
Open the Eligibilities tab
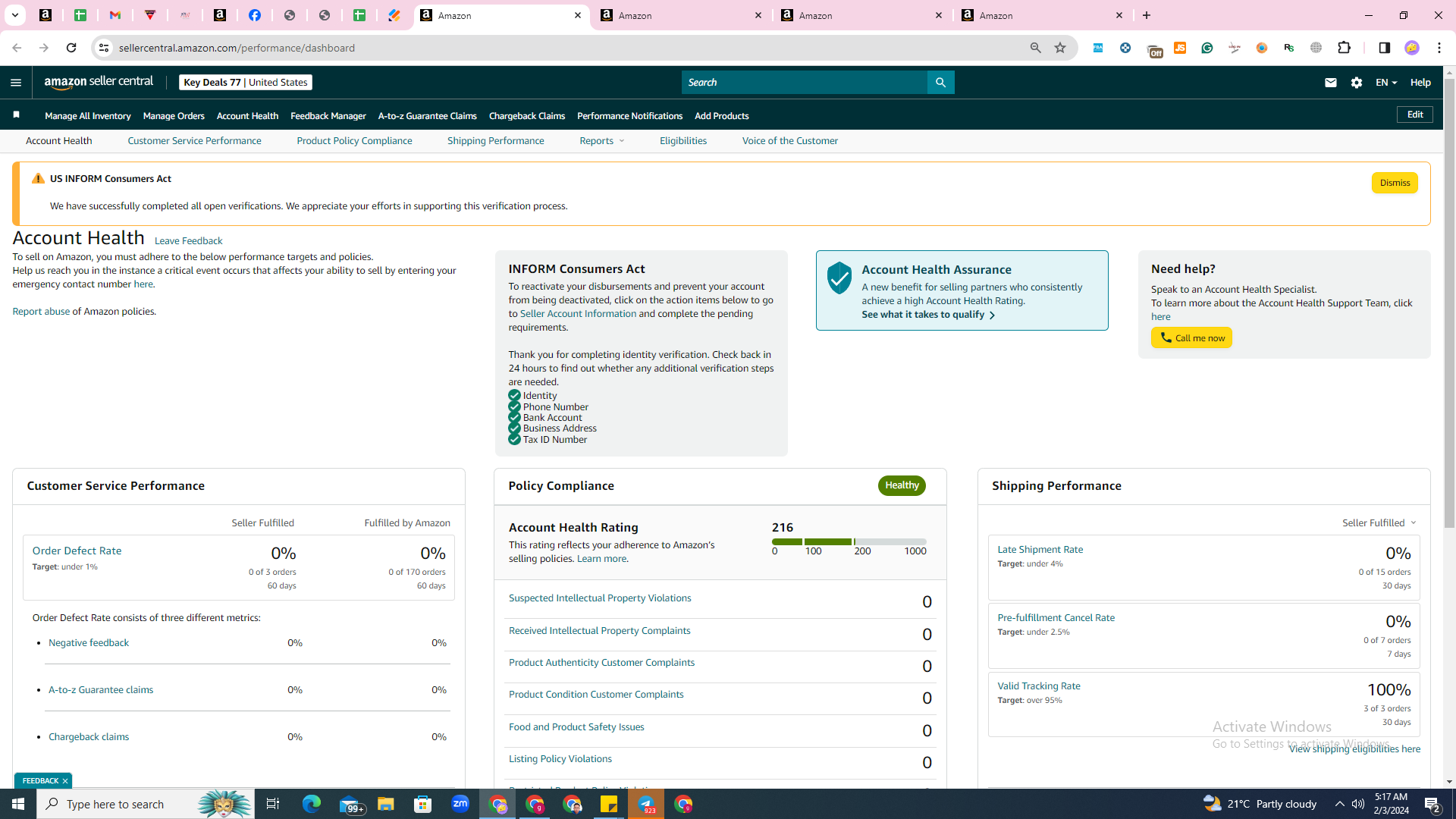point(682,141)
